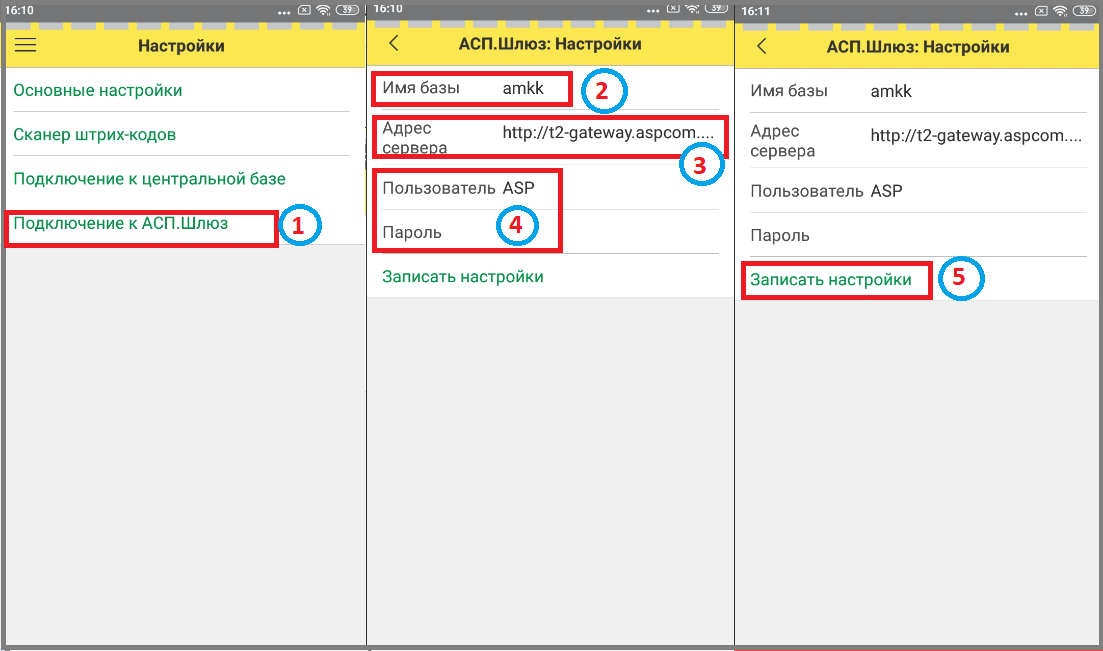Image resolution: width=1103 pixels, height=651 pixels.
Task: Open the hamburger menu in Настройки screen
Action: tap(25, 46)
